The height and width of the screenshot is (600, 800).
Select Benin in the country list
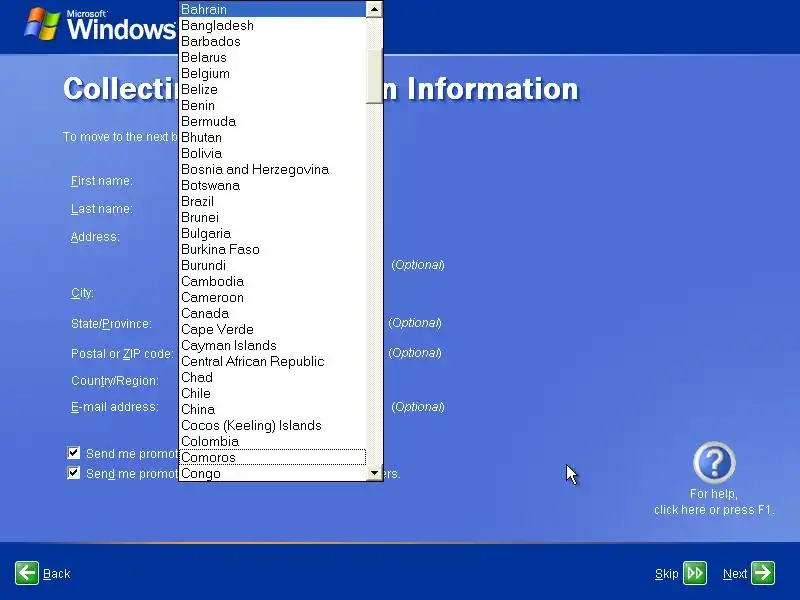tap(272, 105)
